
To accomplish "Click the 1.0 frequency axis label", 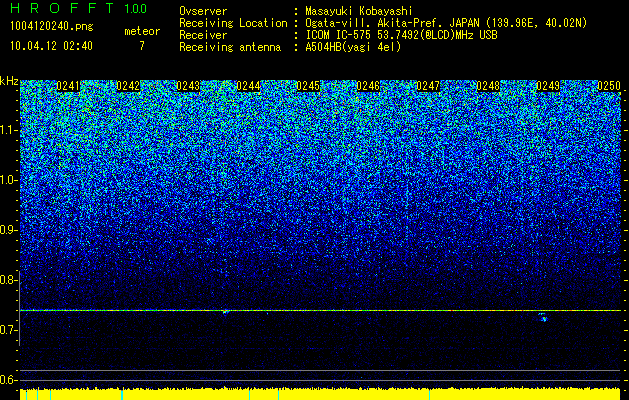I will click(x=8, y=180).
